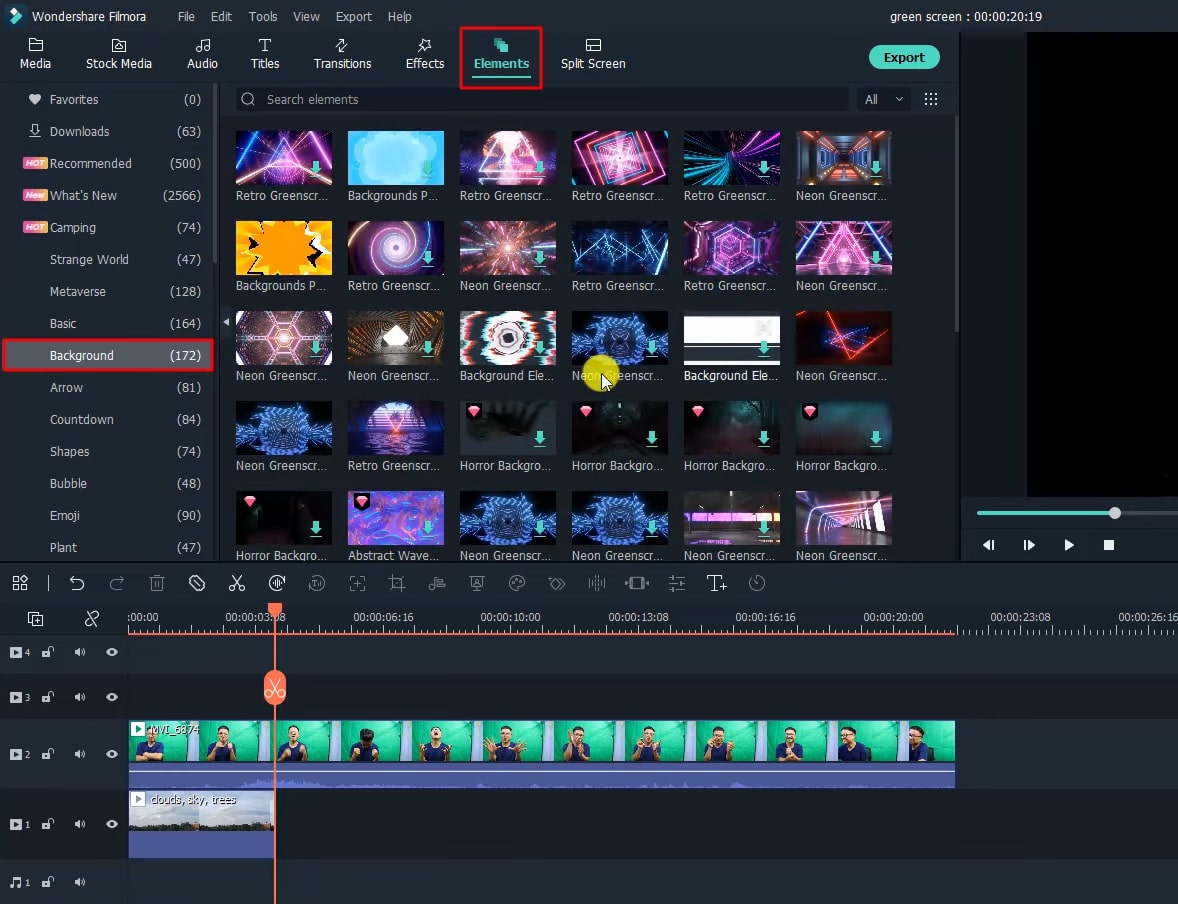
Task: Select the clouds, sky, trees clip
Action: (x=201, y=823)
